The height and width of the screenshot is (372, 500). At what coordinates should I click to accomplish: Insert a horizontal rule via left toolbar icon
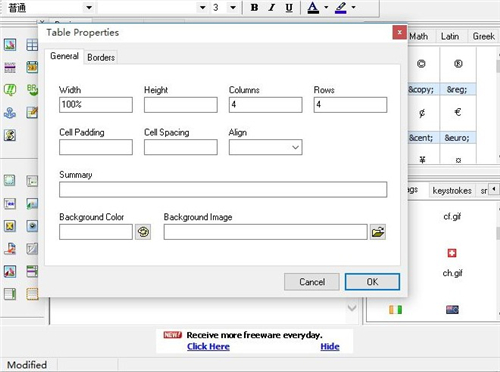(x=10, y=67)
